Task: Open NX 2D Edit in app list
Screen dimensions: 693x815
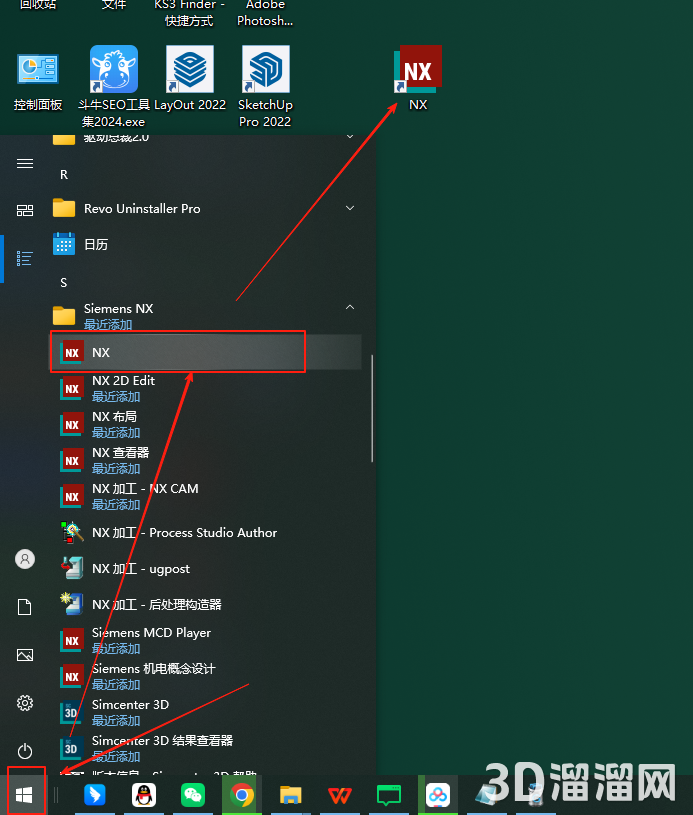Action: coord(123,388)
